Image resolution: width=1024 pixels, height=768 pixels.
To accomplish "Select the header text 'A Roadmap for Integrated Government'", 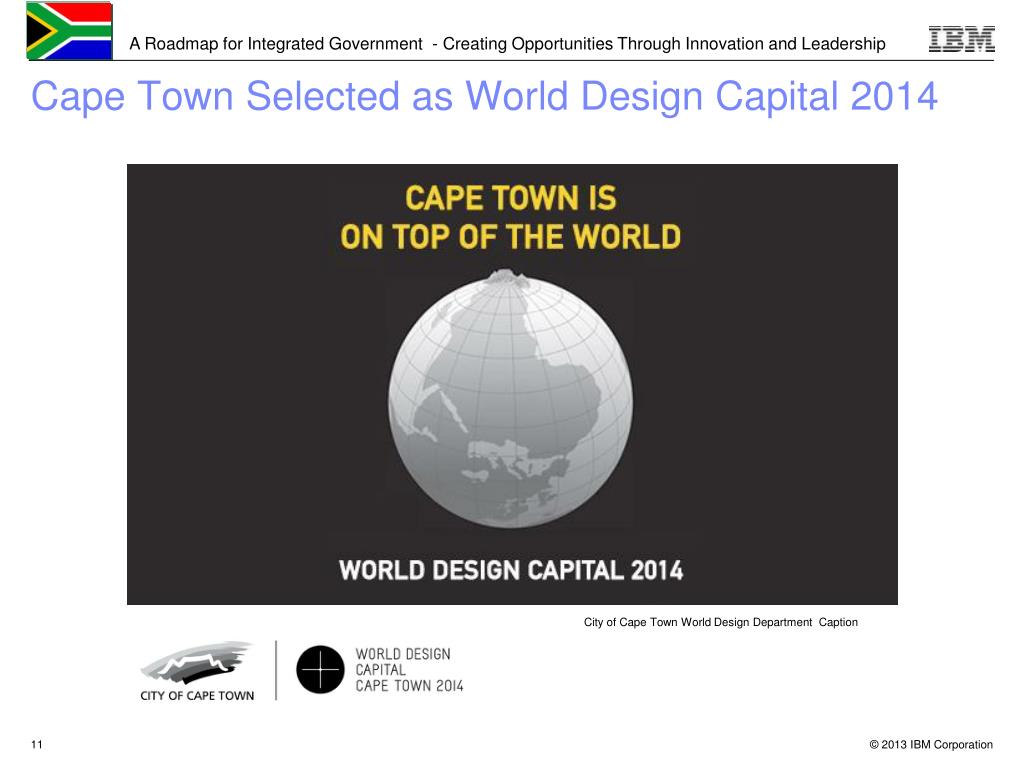I will click(276, 44).
